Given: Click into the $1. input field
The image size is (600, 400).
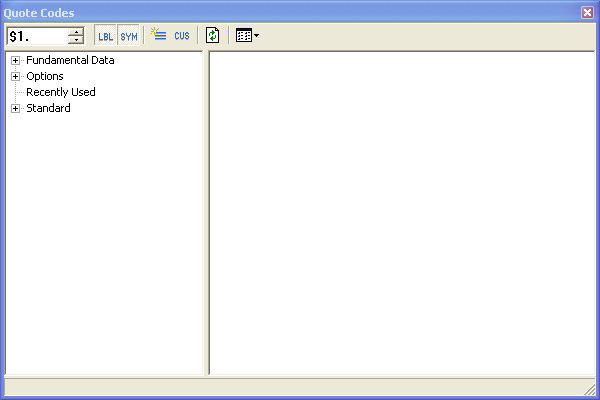Looking at the screenshot, I should [38, 36].
